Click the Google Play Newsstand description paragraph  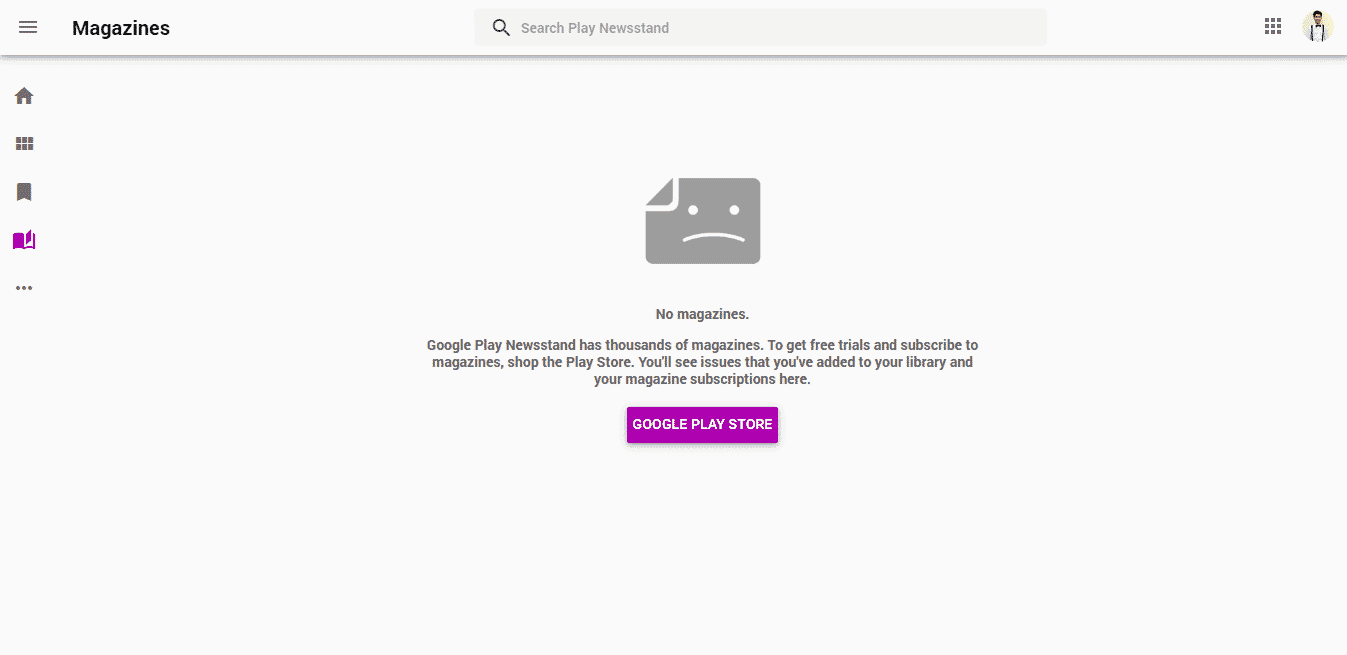(x=702, y=362)
